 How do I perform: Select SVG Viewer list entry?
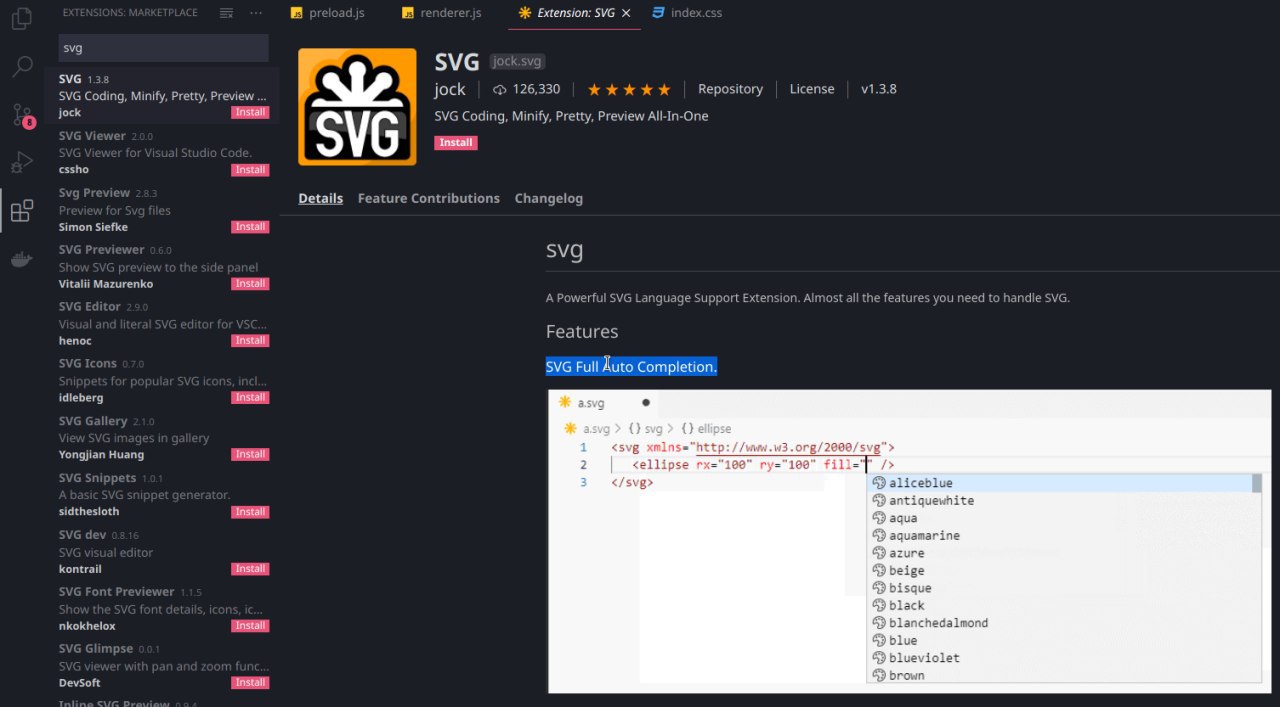pyautogui.click(x=162, y=152)
